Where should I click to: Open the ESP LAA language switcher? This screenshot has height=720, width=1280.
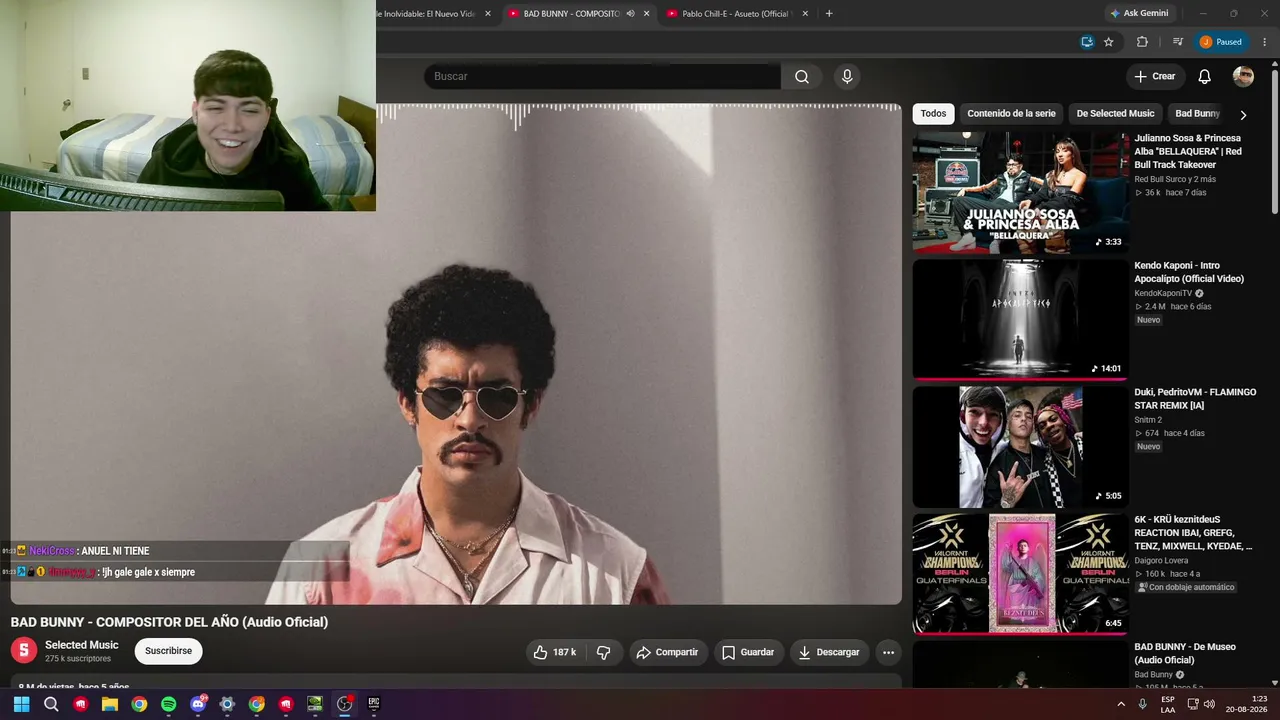(1168, 704)
